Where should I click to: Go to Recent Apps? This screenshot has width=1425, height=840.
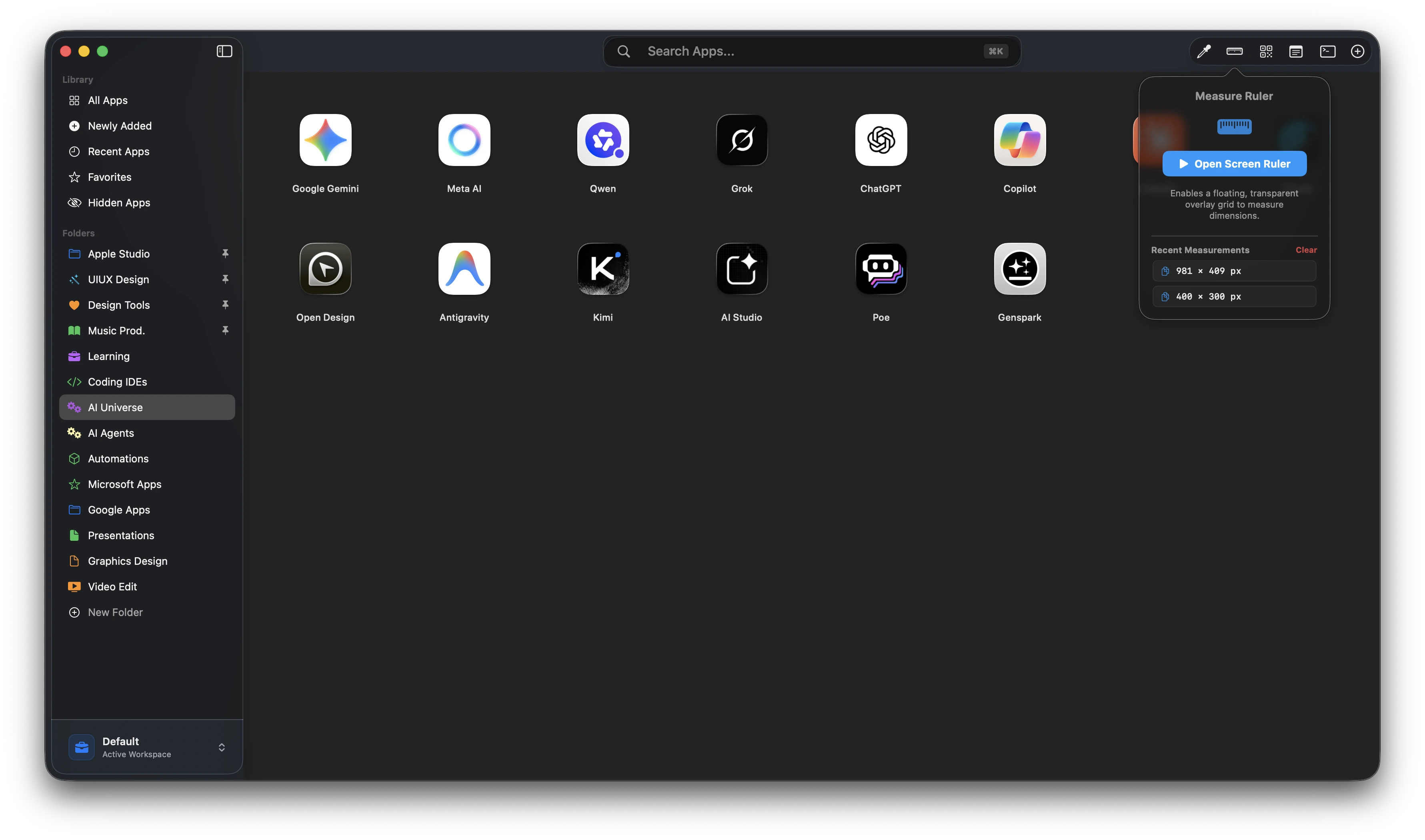[147, 151]
